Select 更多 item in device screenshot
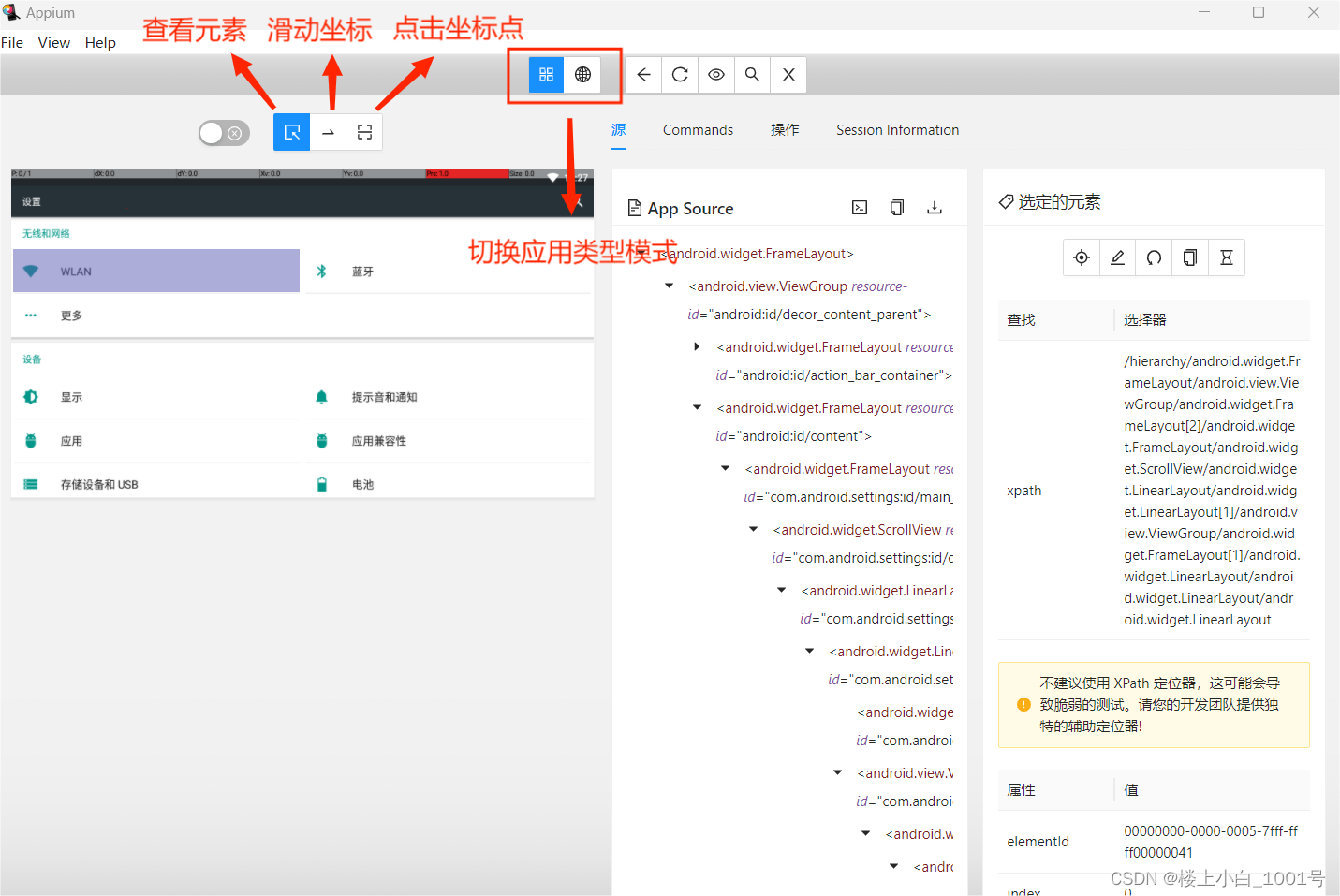 [x=156, y=316]
